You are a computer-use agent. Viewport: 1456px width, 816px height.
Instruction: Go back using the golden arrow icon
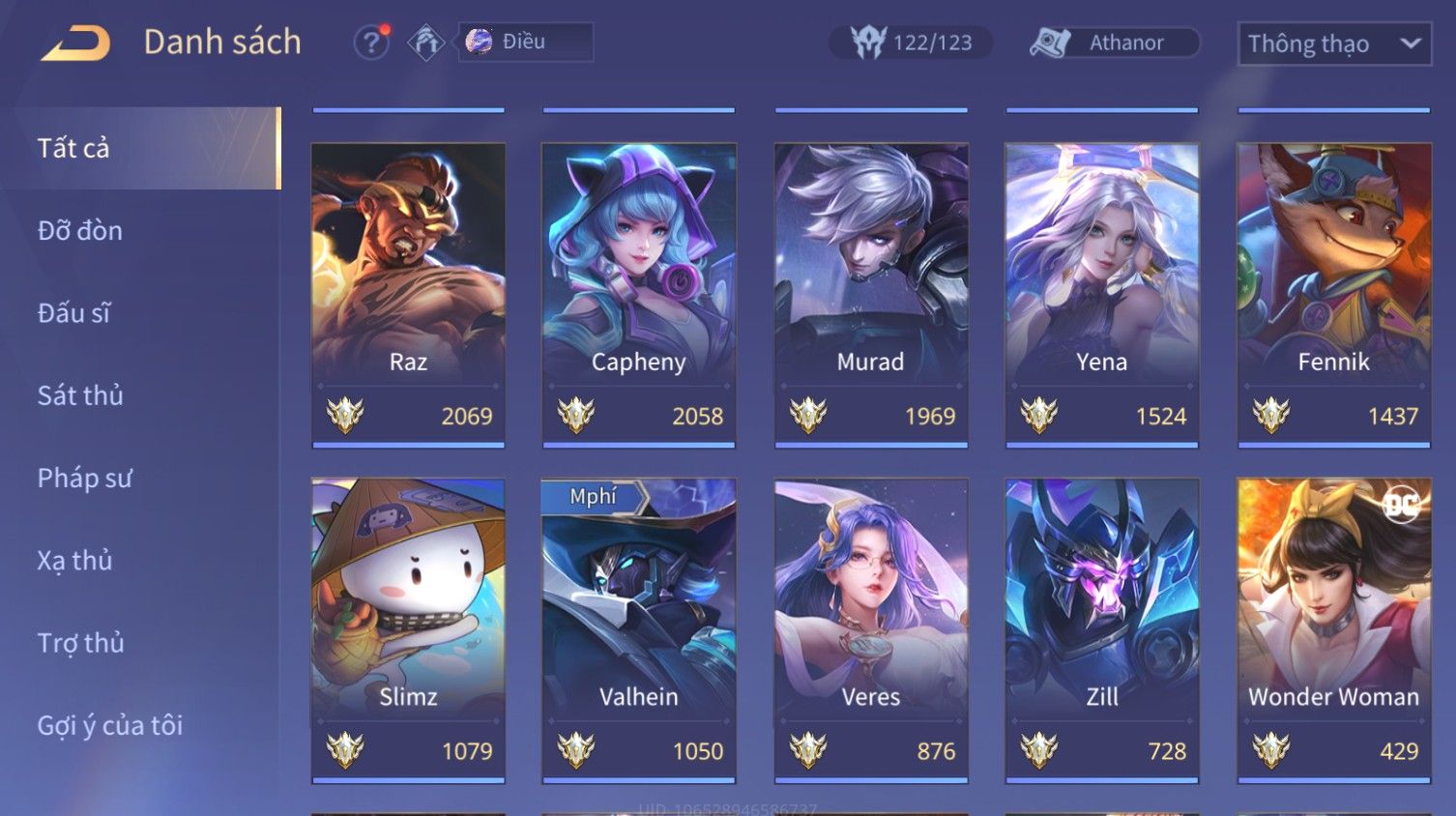(74, 44)
